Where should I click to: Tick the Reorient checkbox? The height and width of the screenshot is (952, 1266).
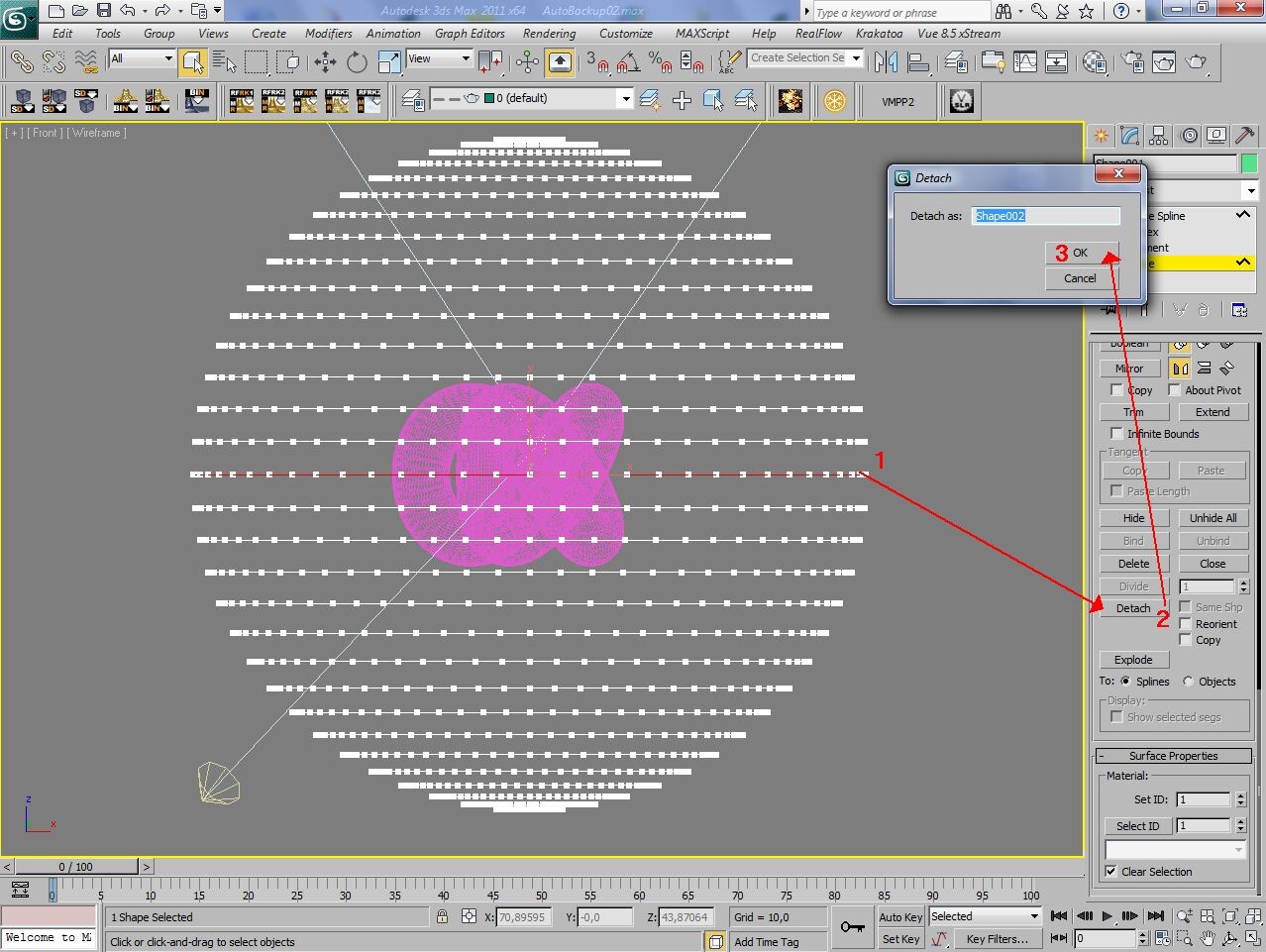coord(1185,624)
